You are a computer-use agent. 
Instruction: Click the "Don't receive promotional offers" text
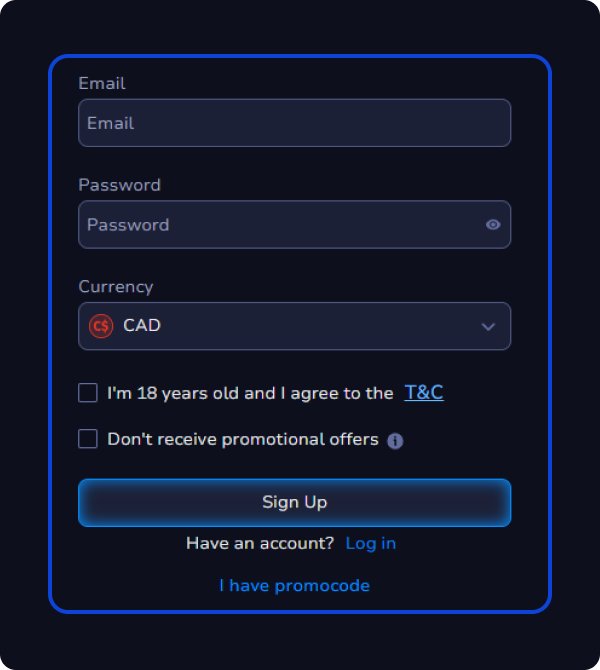pos(243,439)
